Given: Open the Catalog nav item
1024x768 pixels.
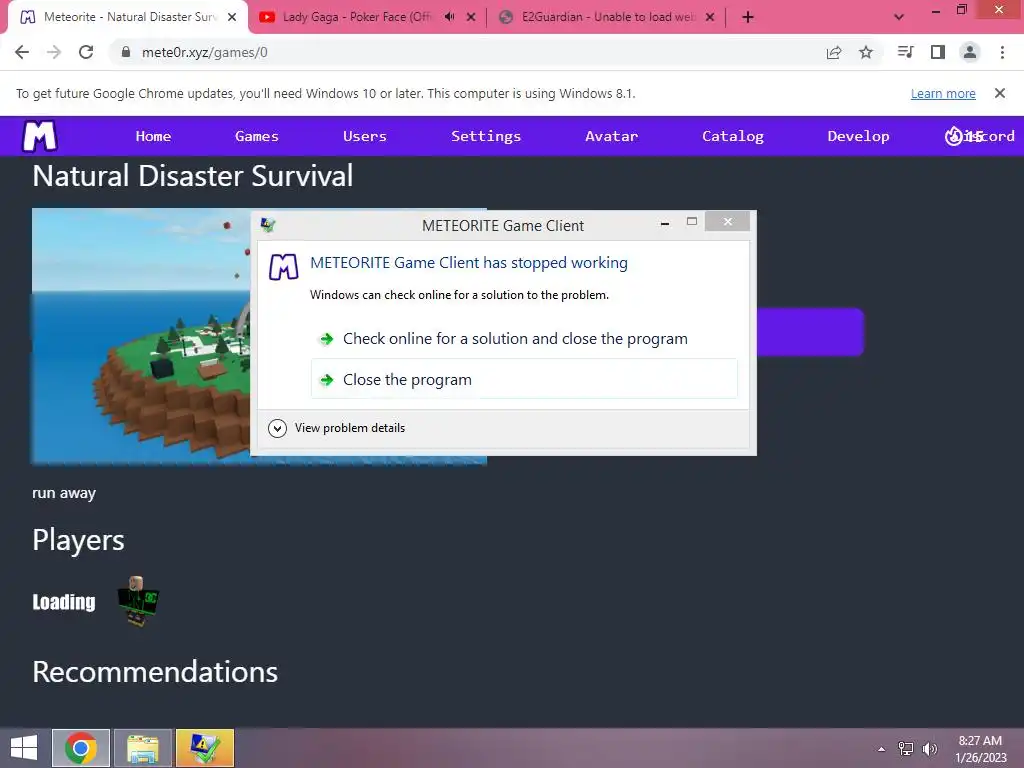Looking at the screenshot, I should click(733, 136).
